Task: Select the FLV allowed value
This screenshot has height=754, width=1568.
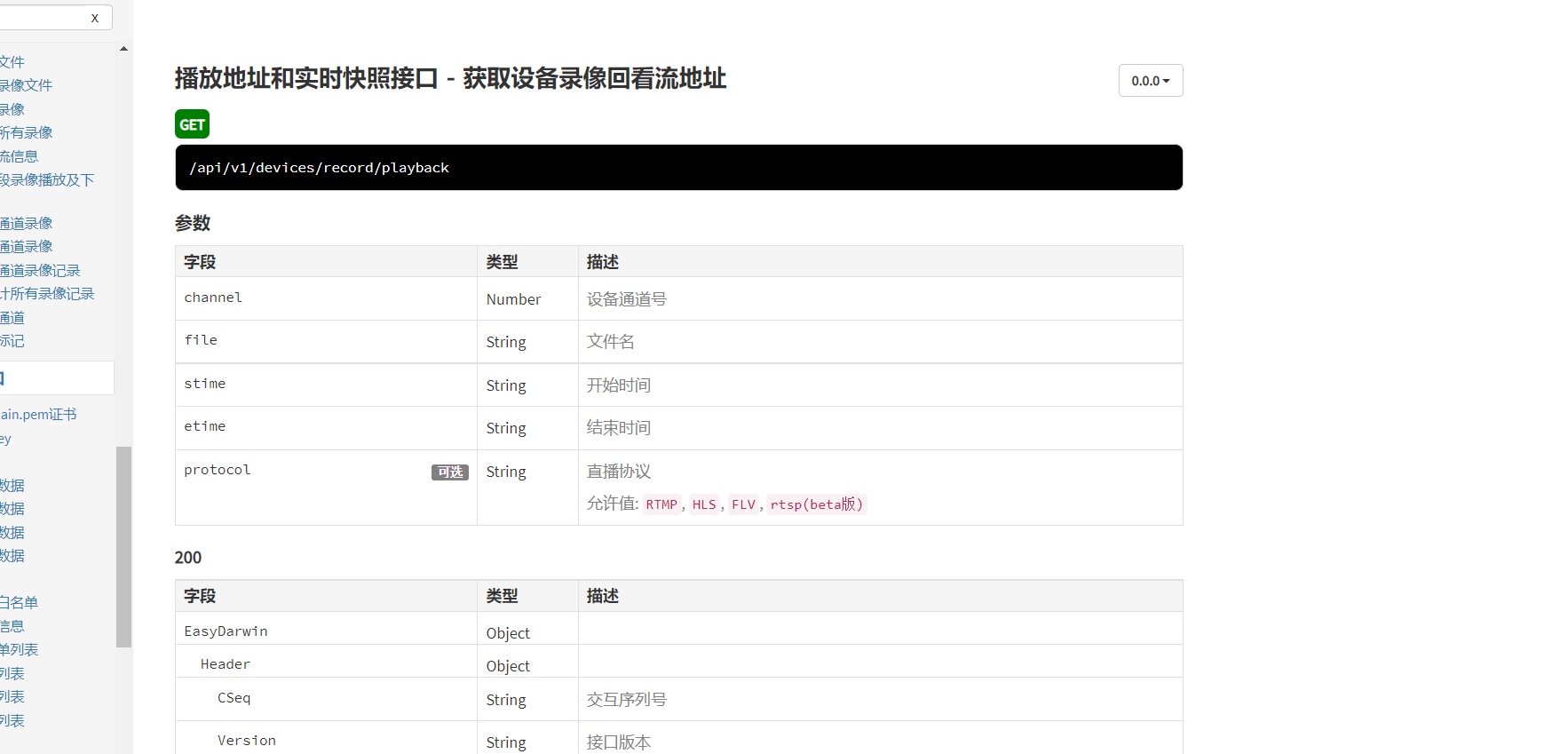Action: (743, 504)
